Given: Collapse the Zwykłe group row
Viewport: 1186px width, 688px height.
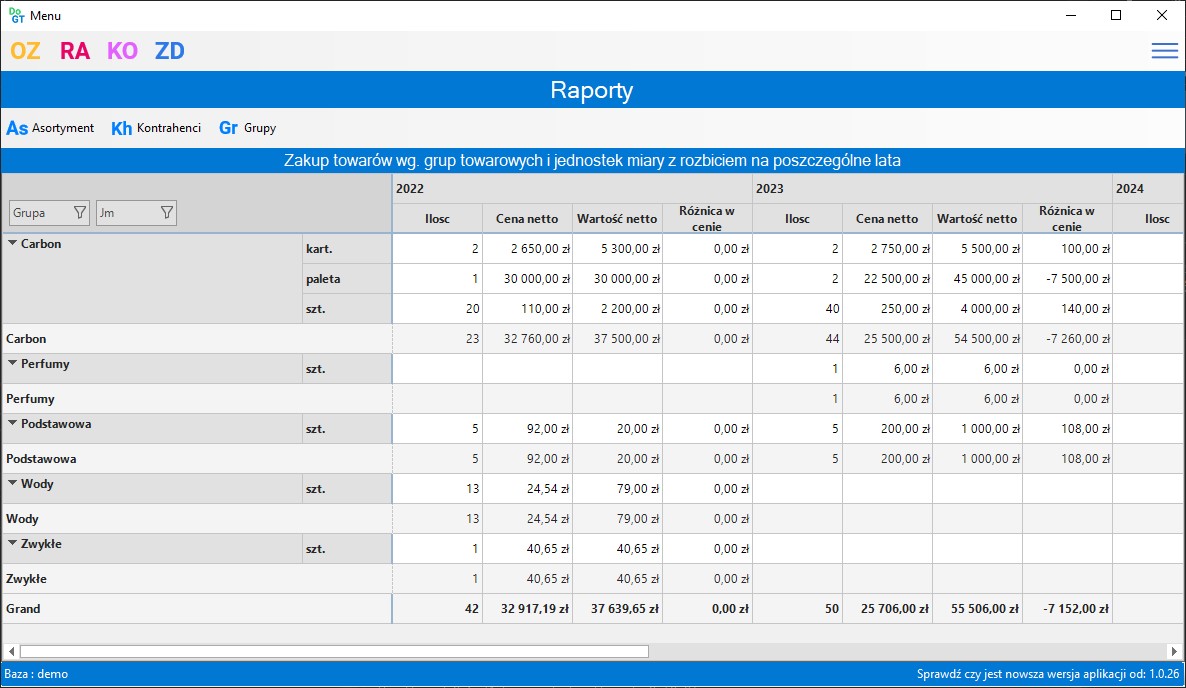Looking at the screenshot, I should pyautogui.click(x=12, y=543).
